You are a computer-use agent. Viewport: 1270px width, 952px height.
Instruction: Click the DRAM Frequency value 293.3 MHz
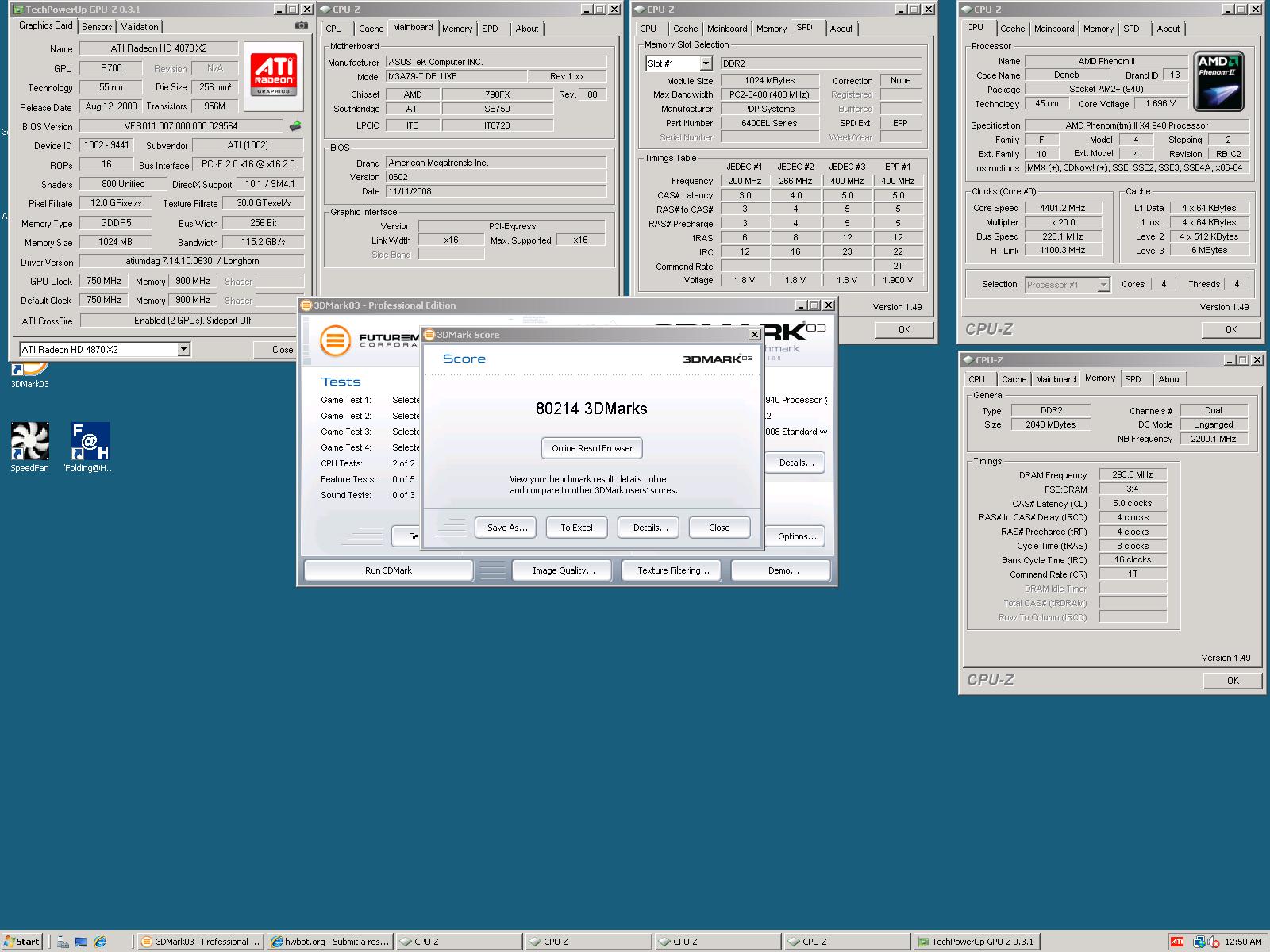(x=1133, y=474)
